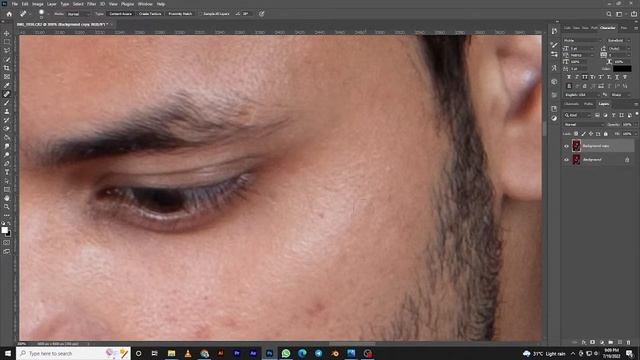Select the Frame tool
The width and height of the screenshot is (640, 360).
pyautogui.click(x=7, y=76)
